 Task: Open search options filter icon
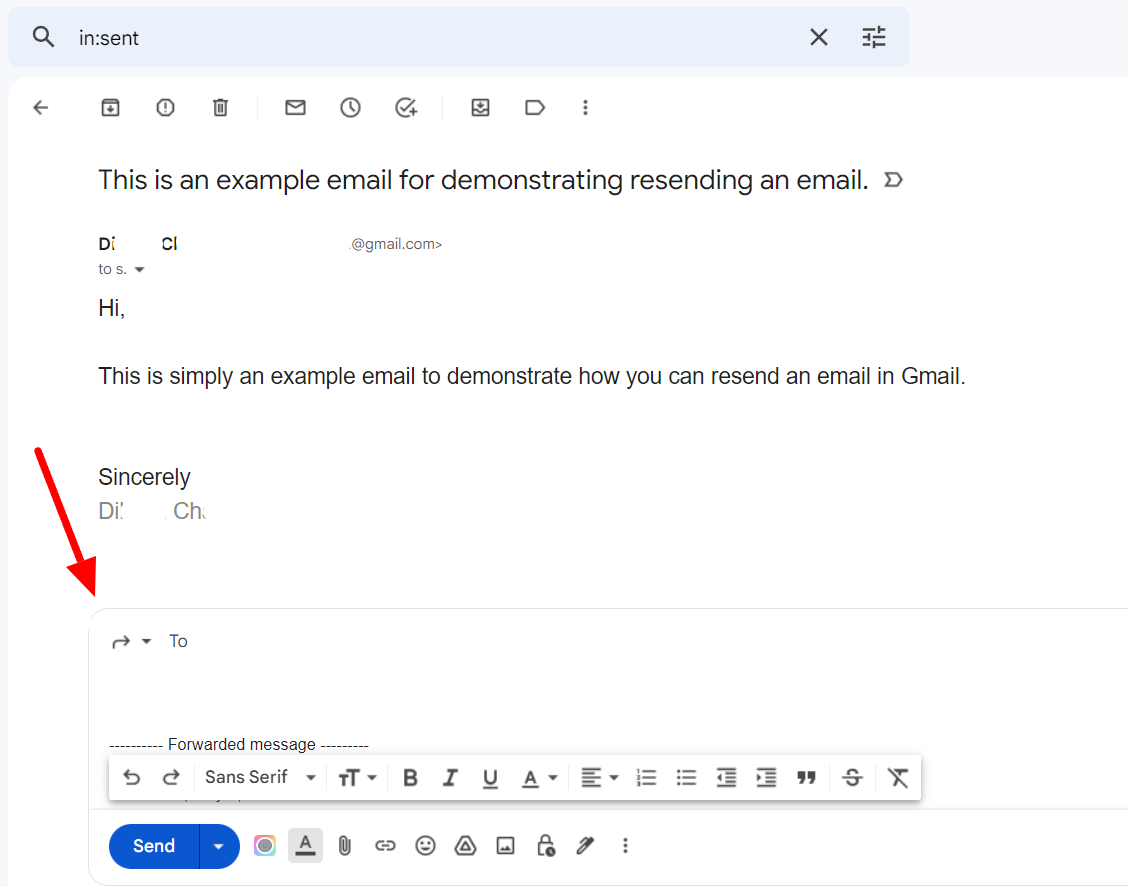tap(873, 37)
